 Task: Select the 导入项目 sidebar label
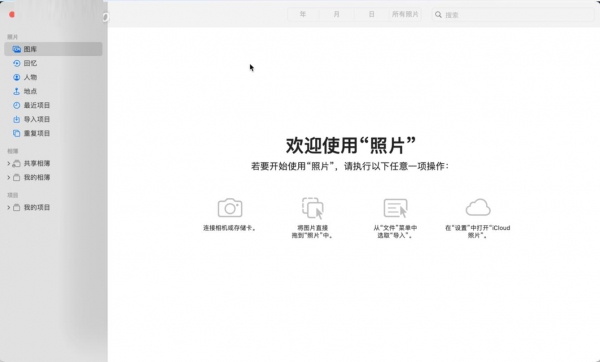click(x=37, y=119)
